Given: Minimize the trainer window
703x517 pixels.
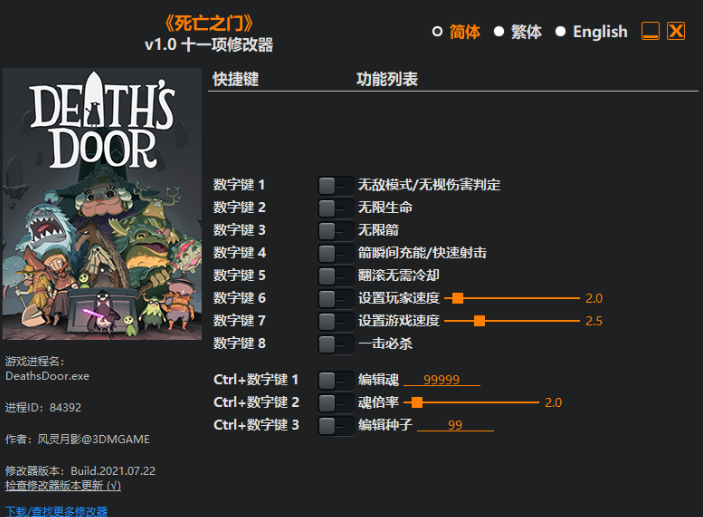Looking at the screenshot, I should (650, 31).
